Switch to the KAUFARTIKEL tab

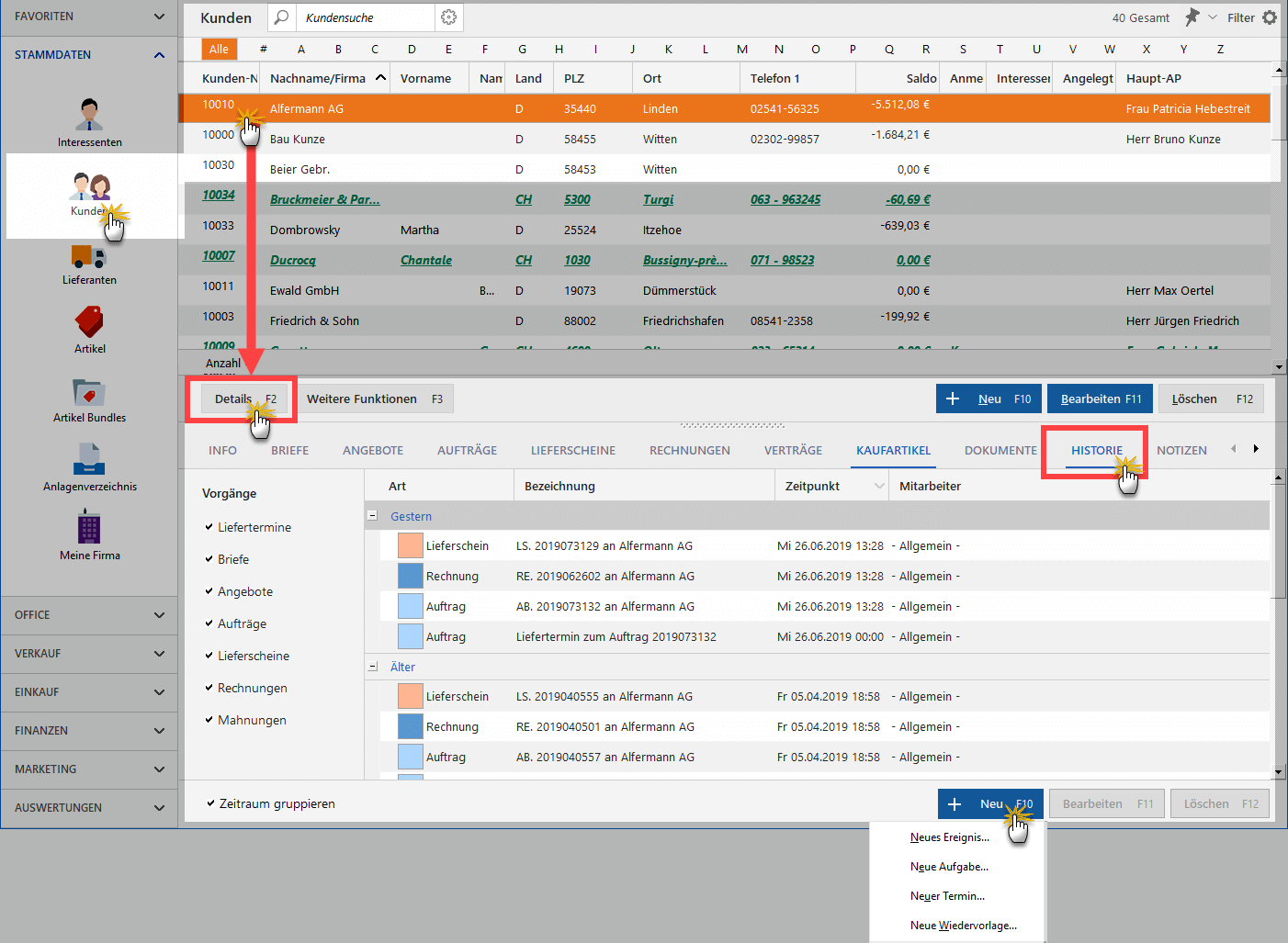point(893,451)
